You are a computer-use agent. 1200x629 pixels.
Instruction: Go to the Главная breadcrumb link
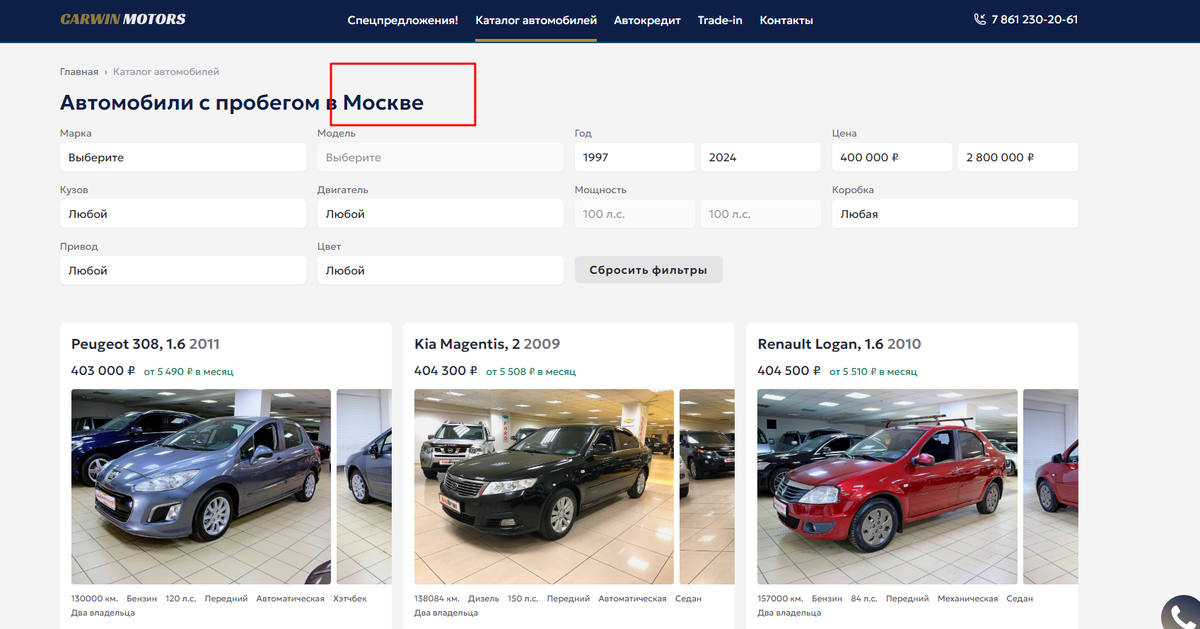pyautogui.click(x=79, y=72)
